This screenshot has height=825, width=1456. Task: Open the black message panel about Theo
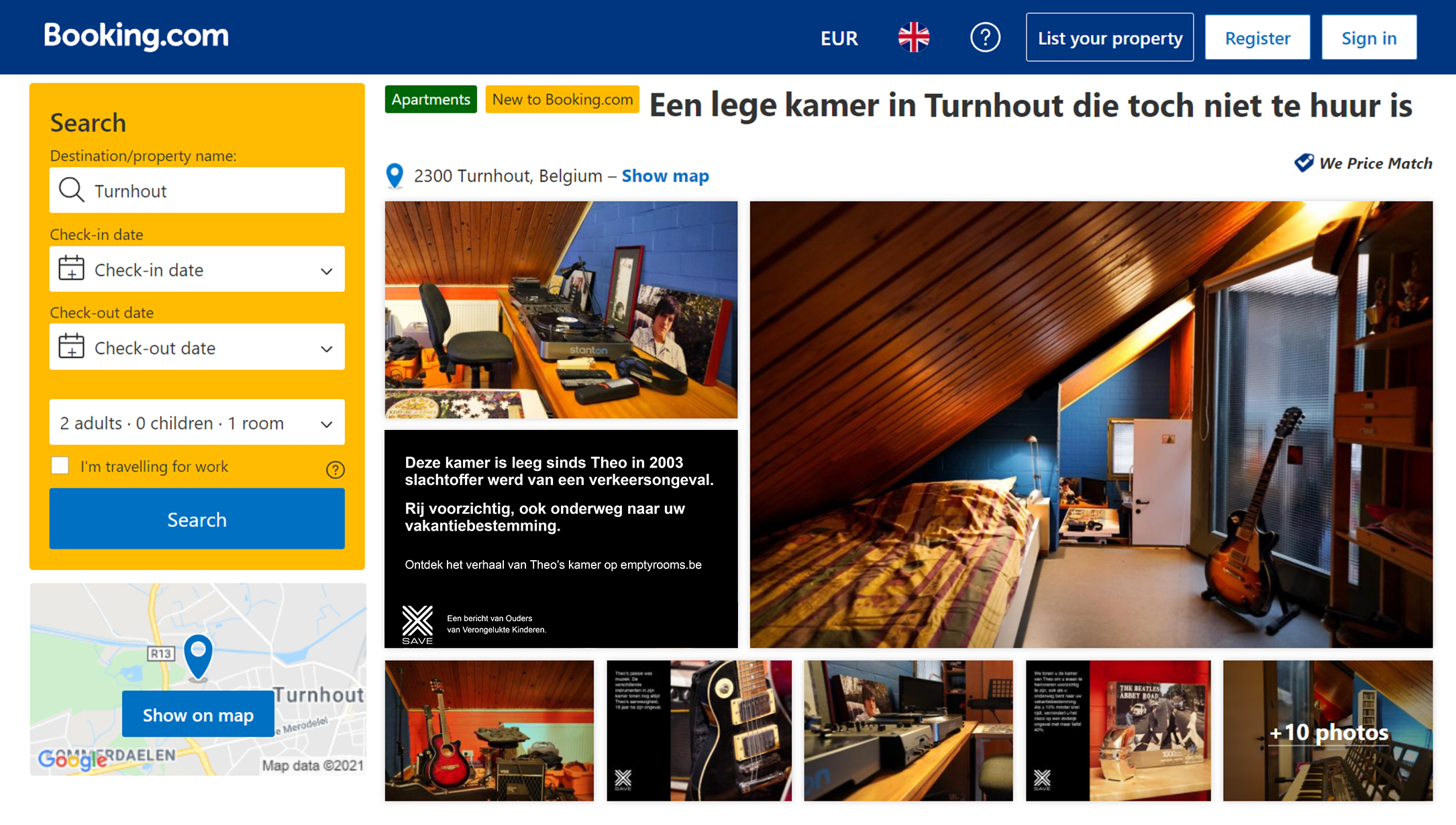coord(561,539)
